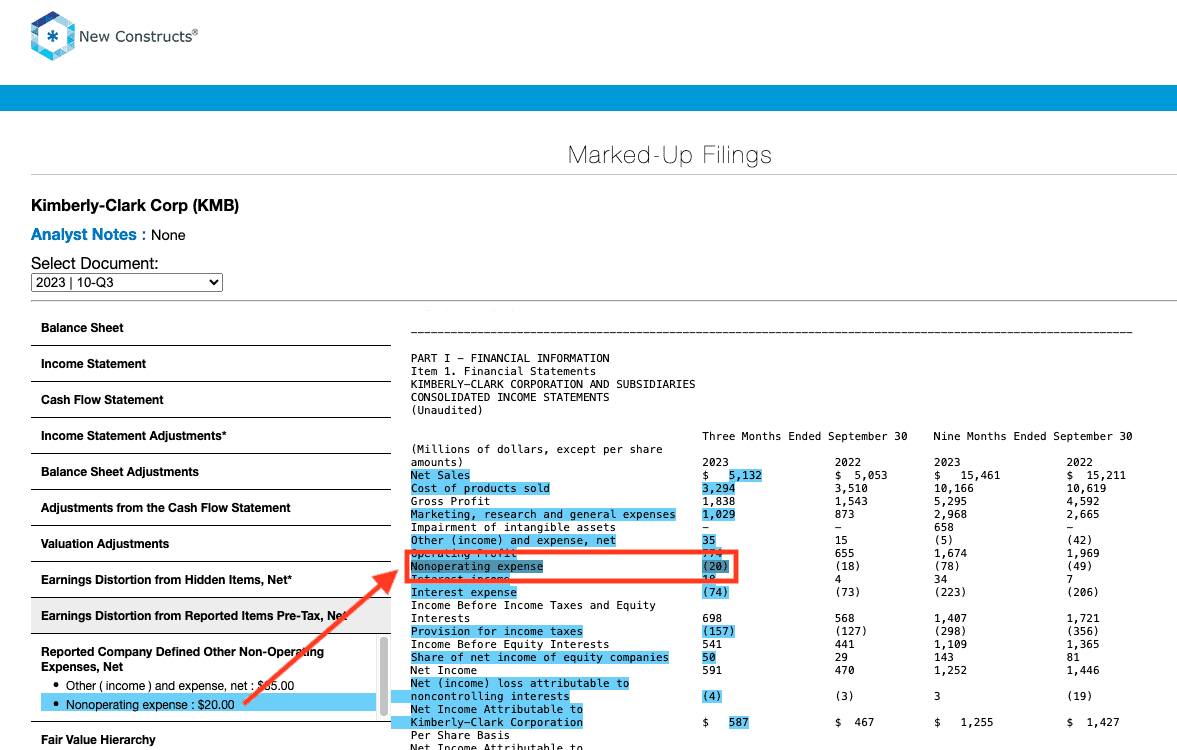Viewport: 1177px width, 750px height.
Task: Click Gross Profit line in filing
Action: [450, 502]
